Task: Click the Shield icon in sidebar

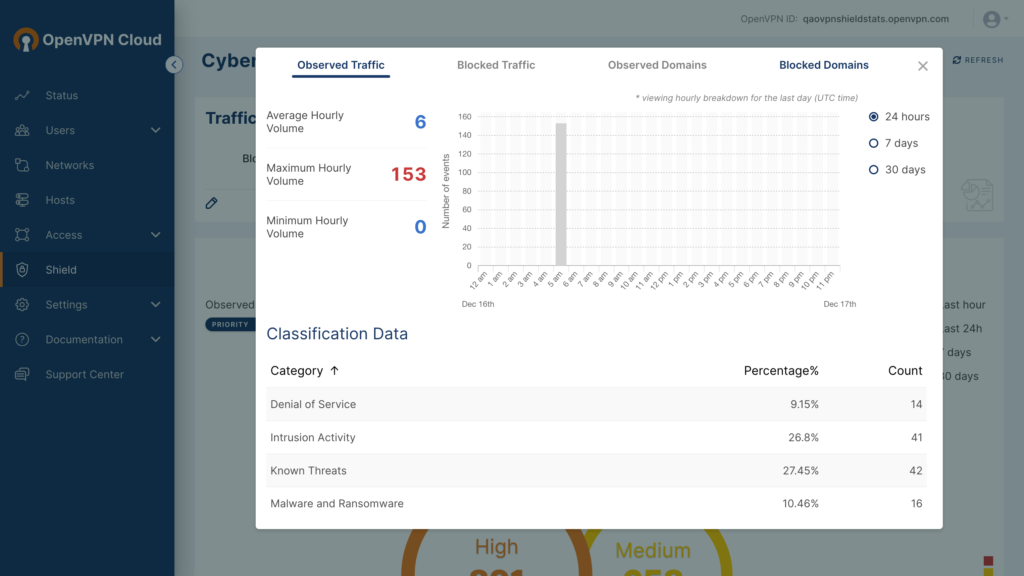Action: click(22, 270)
